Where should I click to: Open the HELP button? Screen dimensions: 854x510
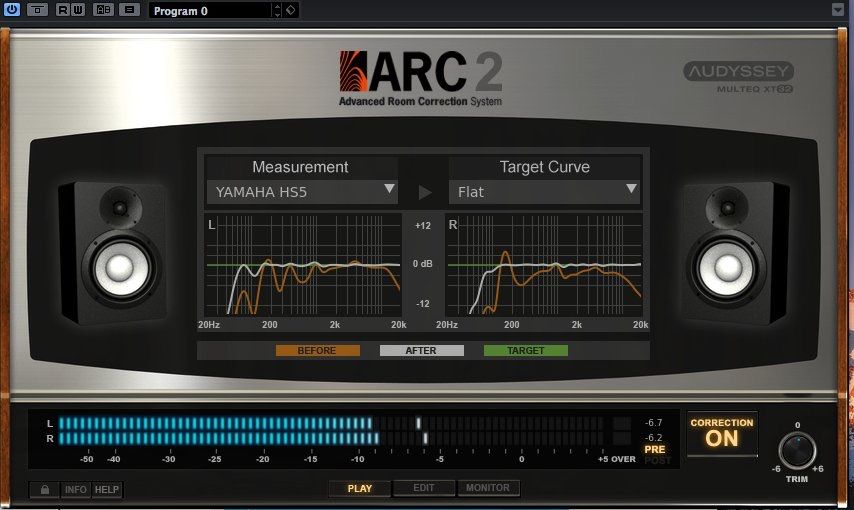[x=107, y=490]
